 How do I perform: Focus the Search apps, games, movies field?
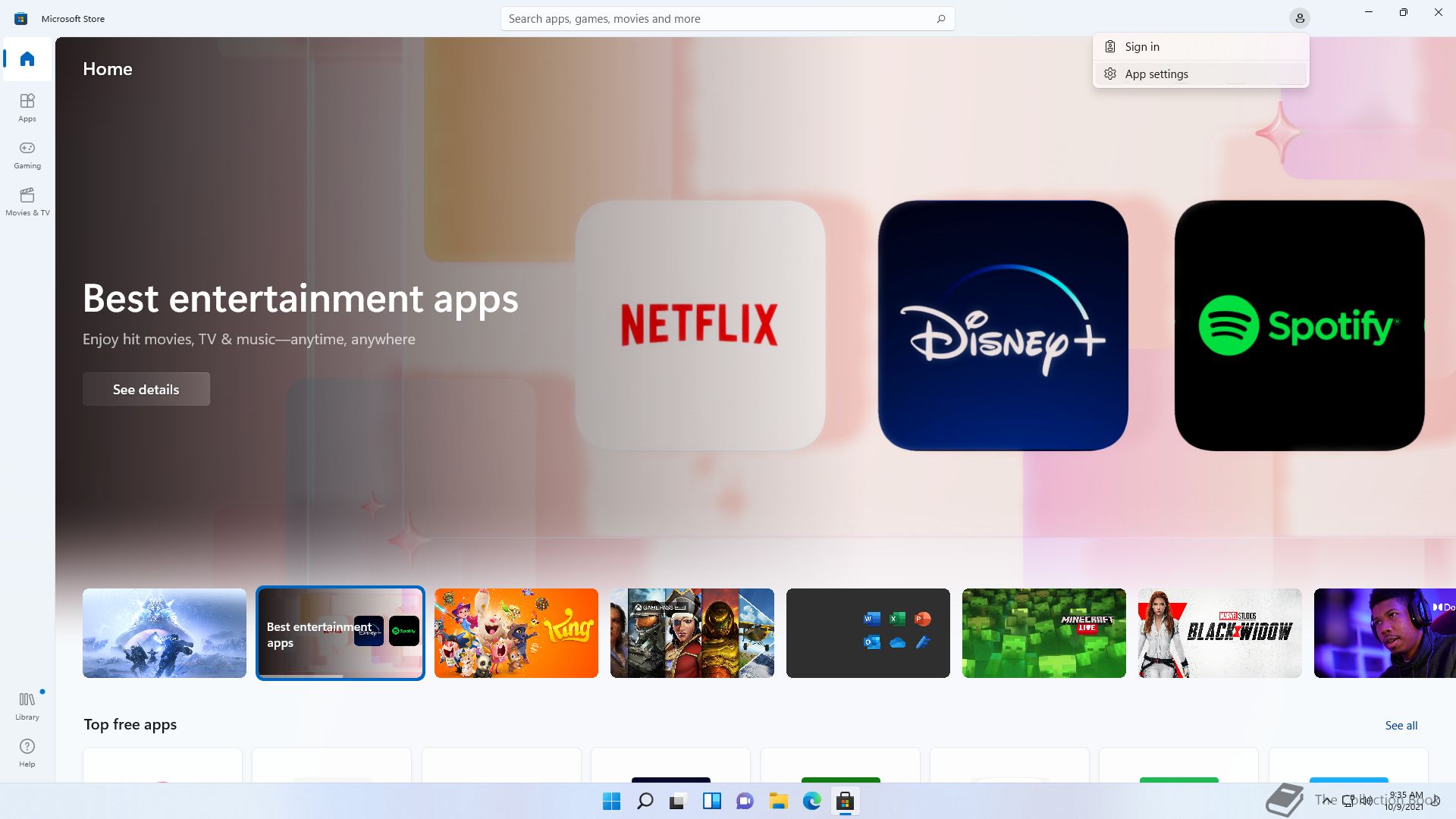click(x=728, y=19)
